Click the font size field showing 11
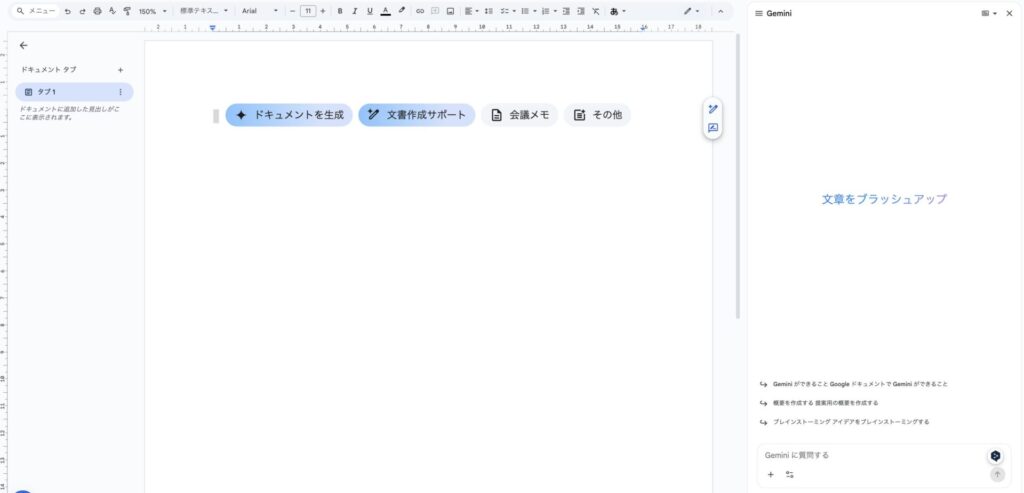This screenshot has height=493, width=1024. click(x=308, y=11)
